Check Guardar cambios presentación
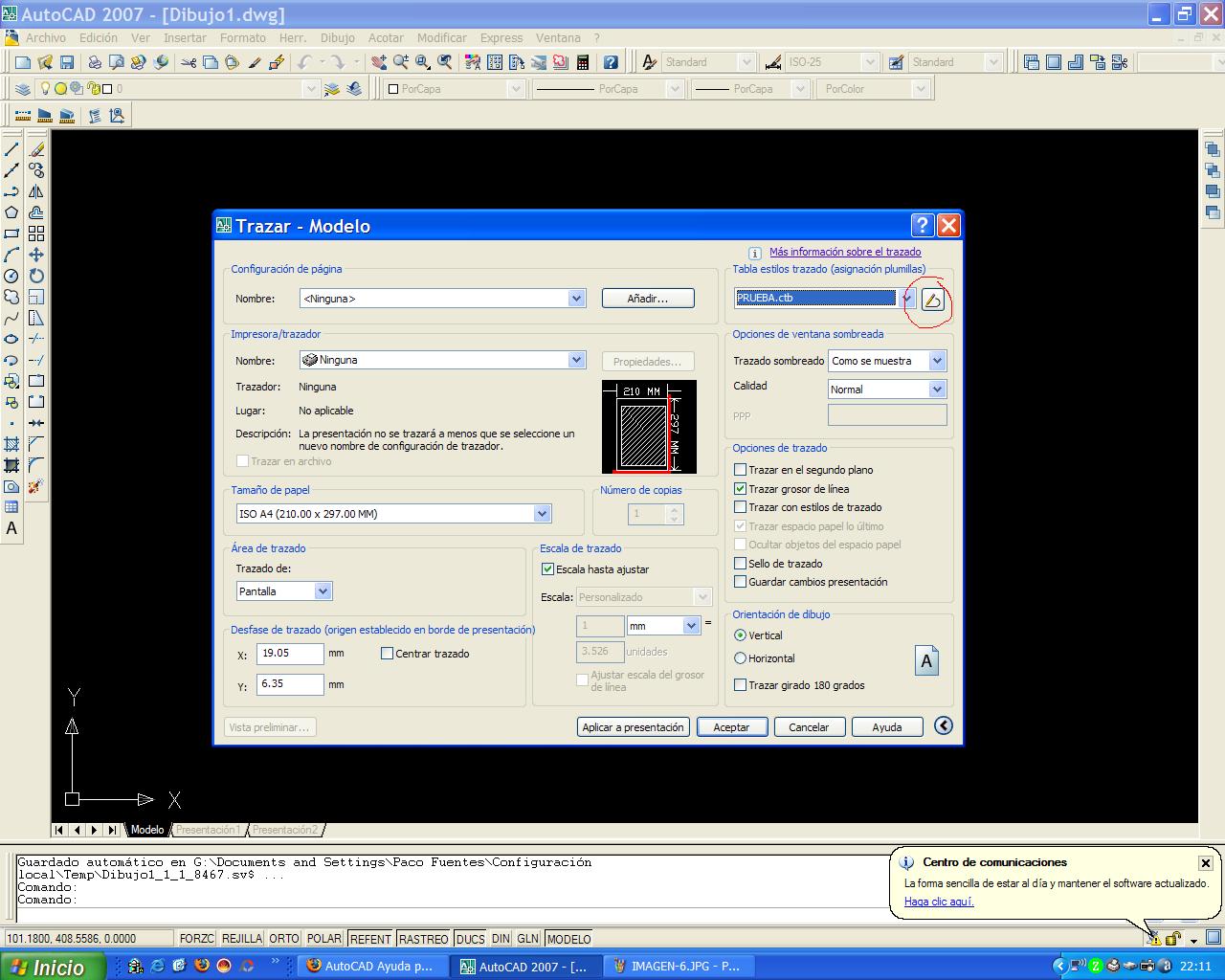Viewport: 1225px width, 980px height. (x=740, y=582)
